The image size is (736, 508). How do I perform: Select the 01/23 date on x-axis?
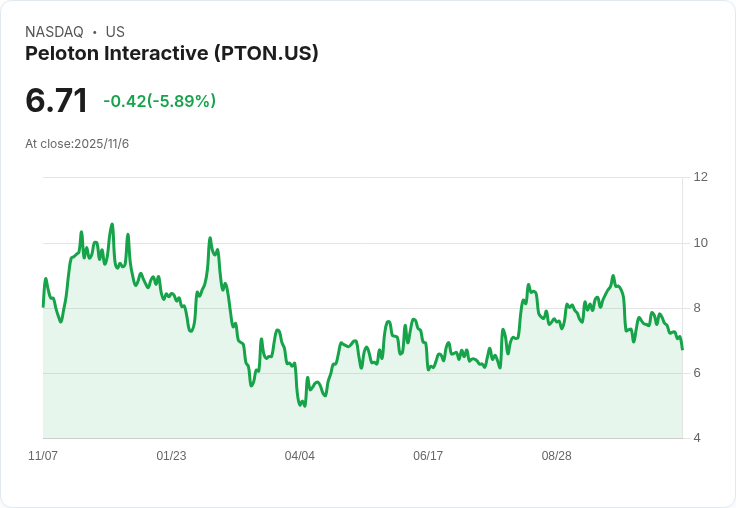coord(171,456)
